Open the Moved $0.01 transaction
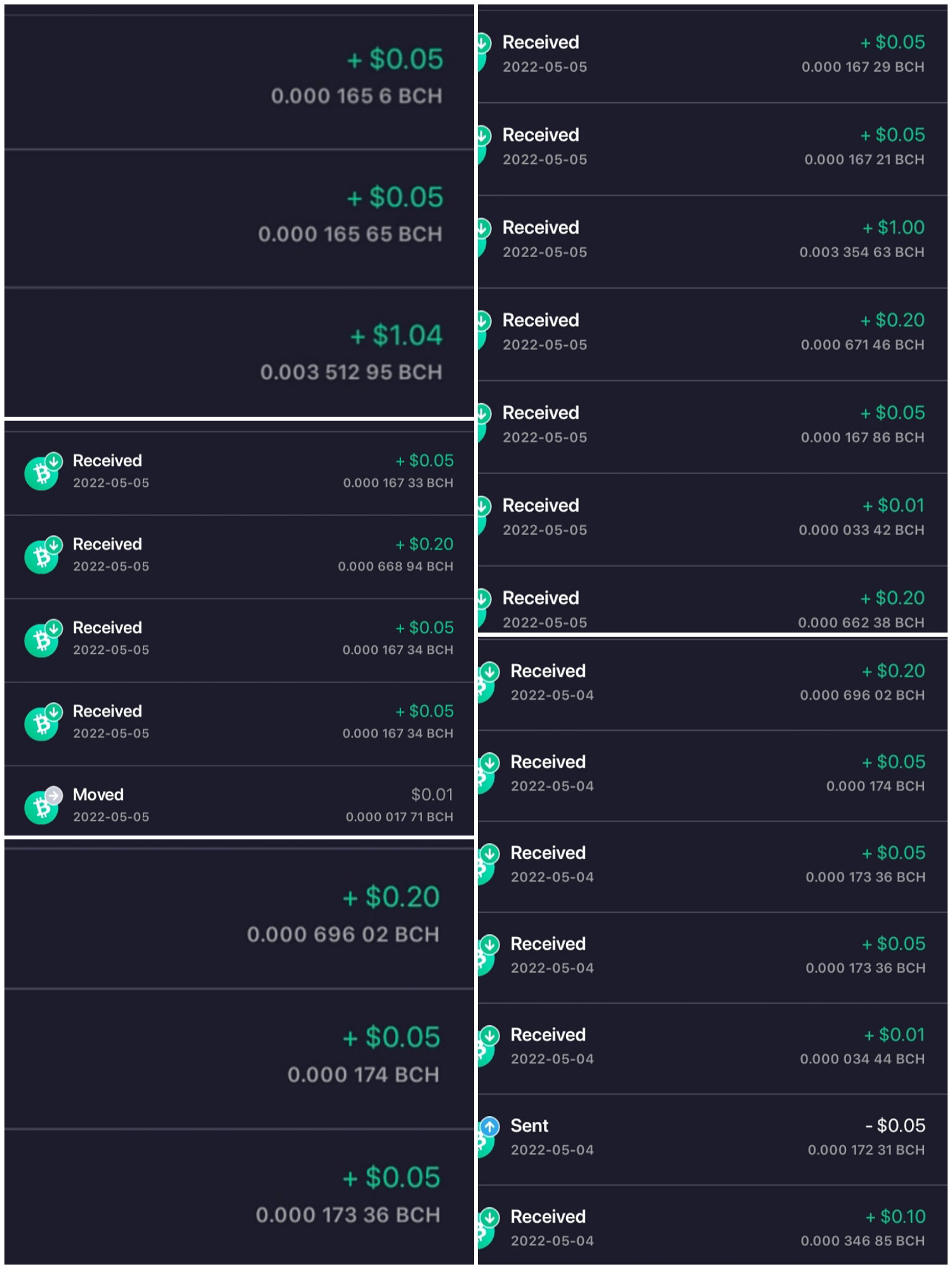Viewport: 952px width, 1269px height. 239,804
